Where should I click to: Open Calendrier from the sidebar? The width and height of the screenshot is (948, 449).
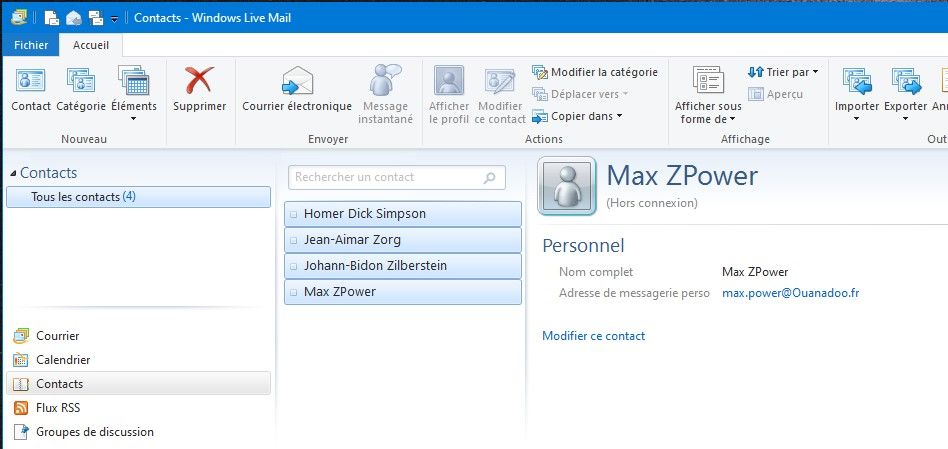[x=63, y=360]
